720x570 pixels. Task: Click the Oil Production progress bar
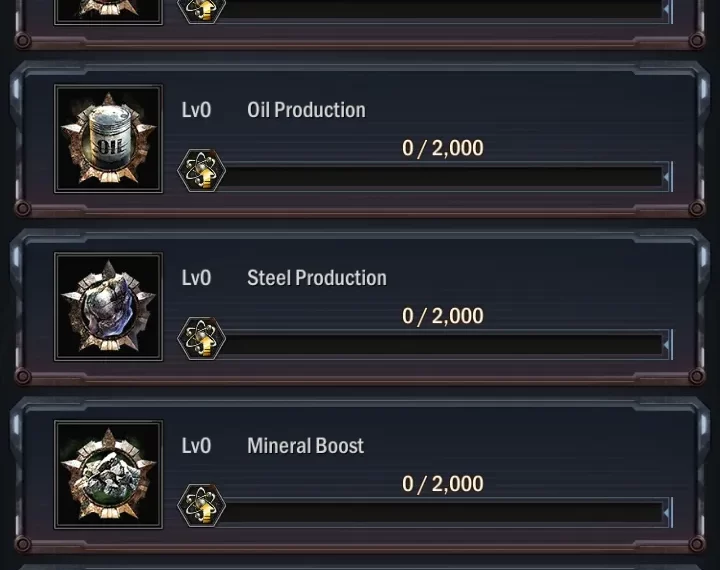coord(445,178)
